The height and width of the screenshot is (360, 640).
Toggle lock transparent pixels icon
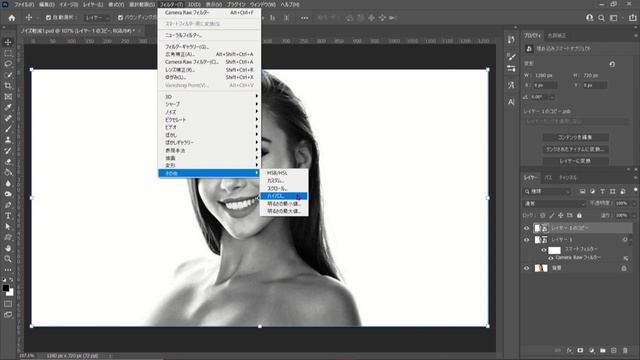click(542, 215)
